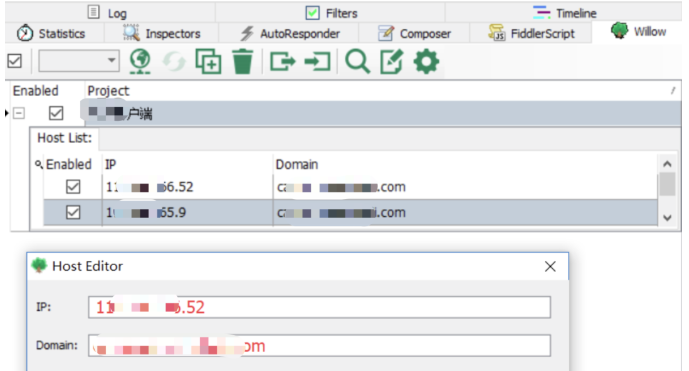
Task: Click the trash delete icon
Action: 242,61
